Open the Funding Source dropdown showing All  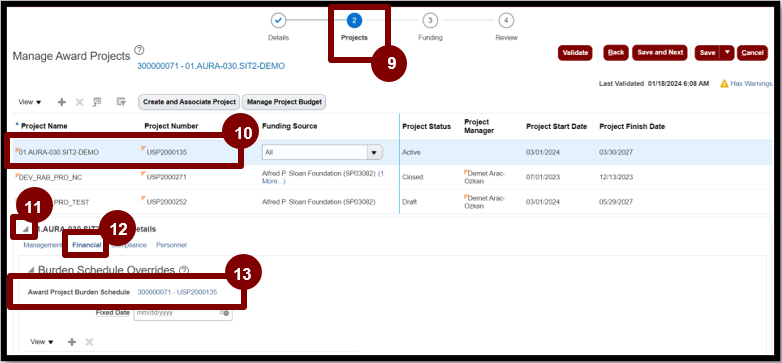pyautogui.click(x=375, y=153)
